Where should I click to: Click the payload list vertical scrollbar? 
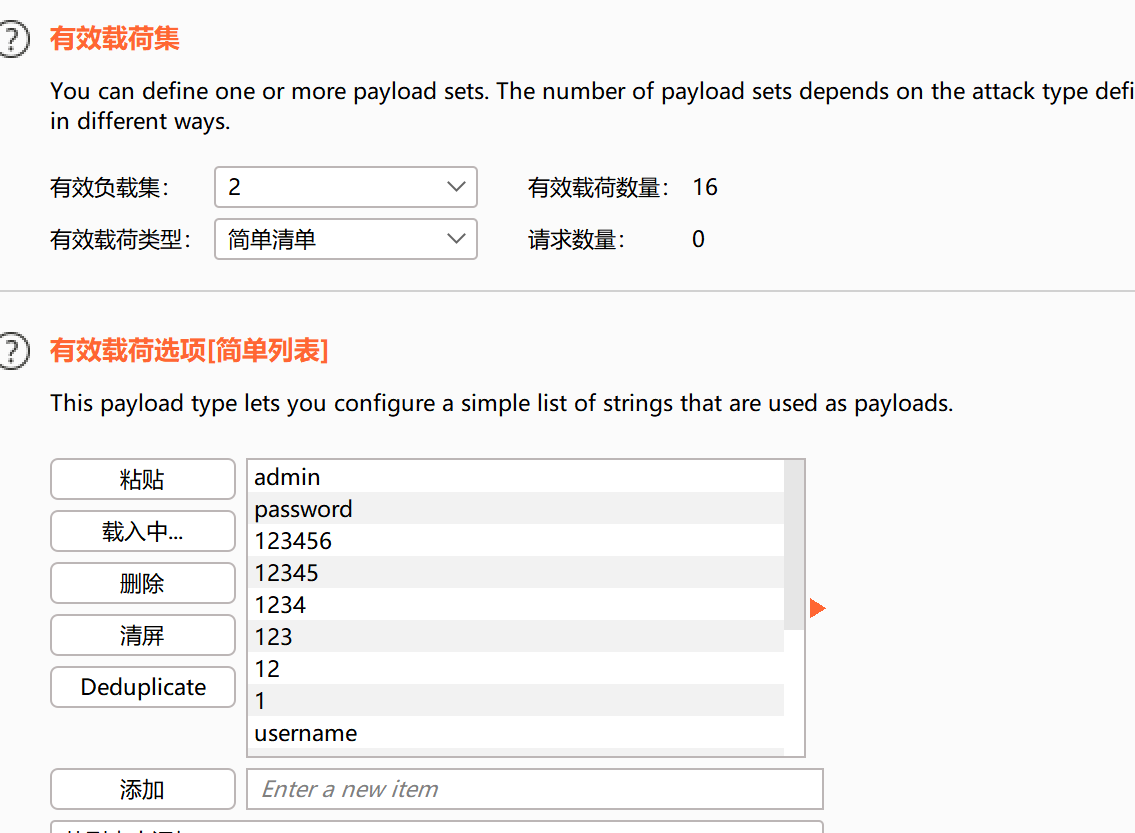(x=794, y=545)
